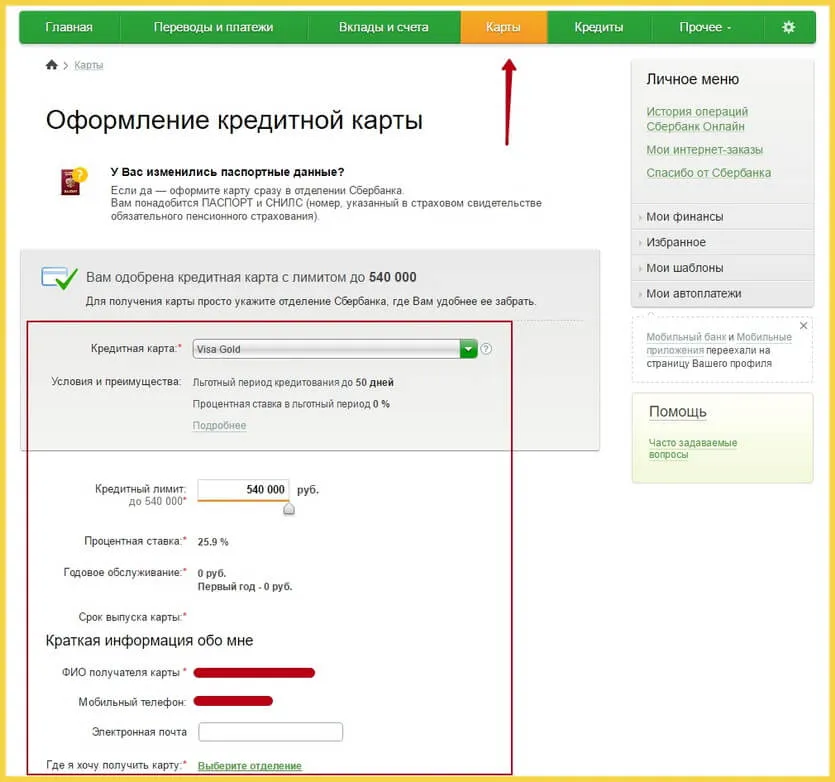Click the credit limit slider handle
The height and width of the screenshot is (782, 835).
(x=289, y=509)
